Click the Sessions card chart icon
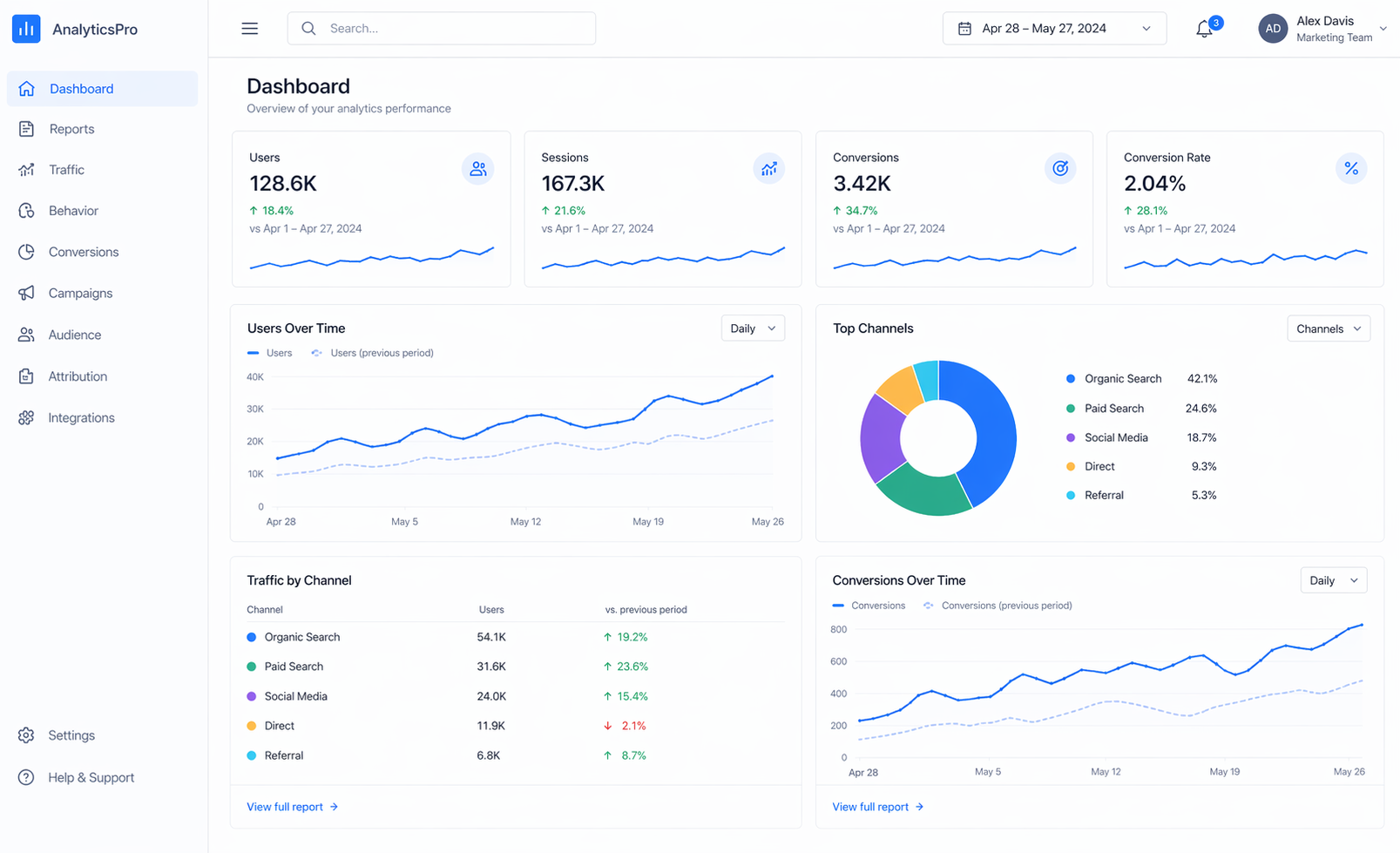The height and width of the screenshot is (853, 1400). 769,168
